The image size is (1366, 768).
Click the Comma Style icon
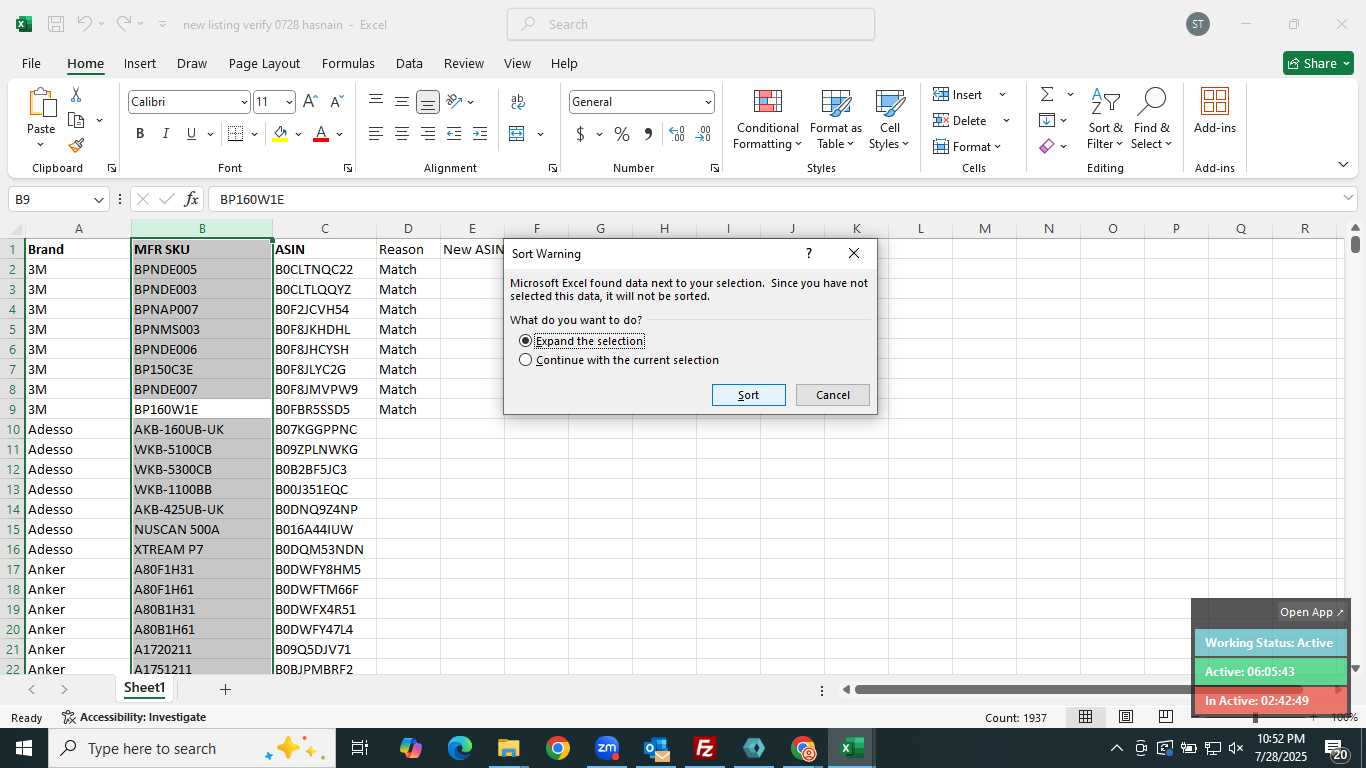coord(648,134)
